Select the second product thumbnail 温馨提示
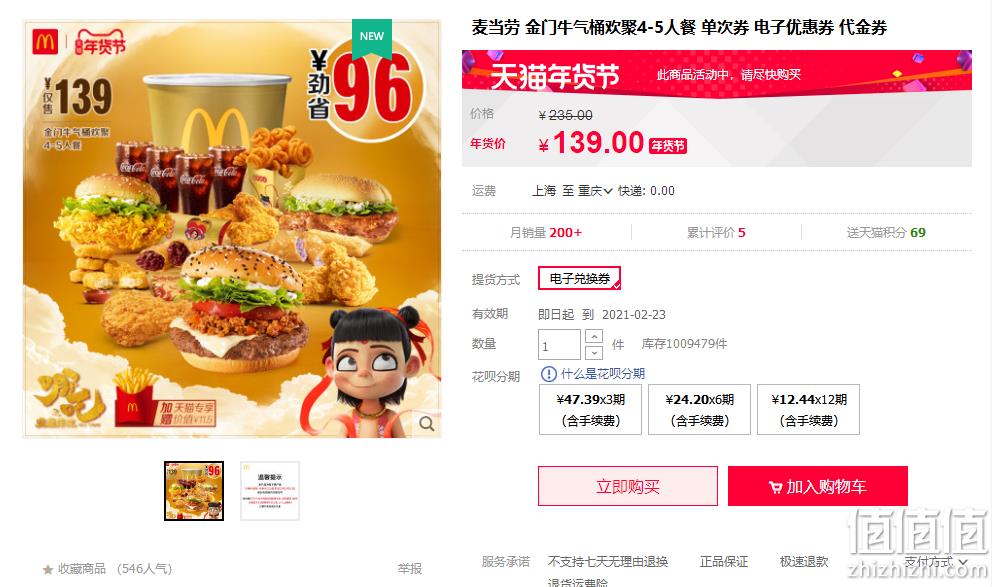This screenshot has width=997, height=587. pos(270,491)
